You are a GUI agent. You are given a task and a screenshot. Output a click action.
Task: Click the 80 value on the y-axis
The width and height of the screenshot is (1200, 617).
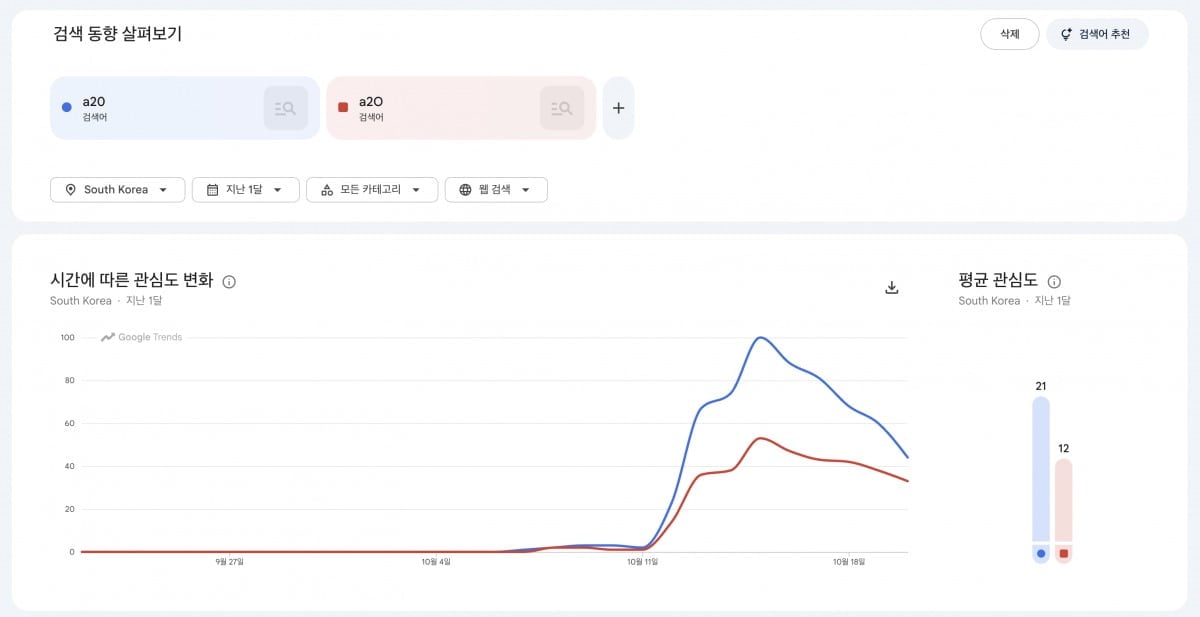pos(70,380)
